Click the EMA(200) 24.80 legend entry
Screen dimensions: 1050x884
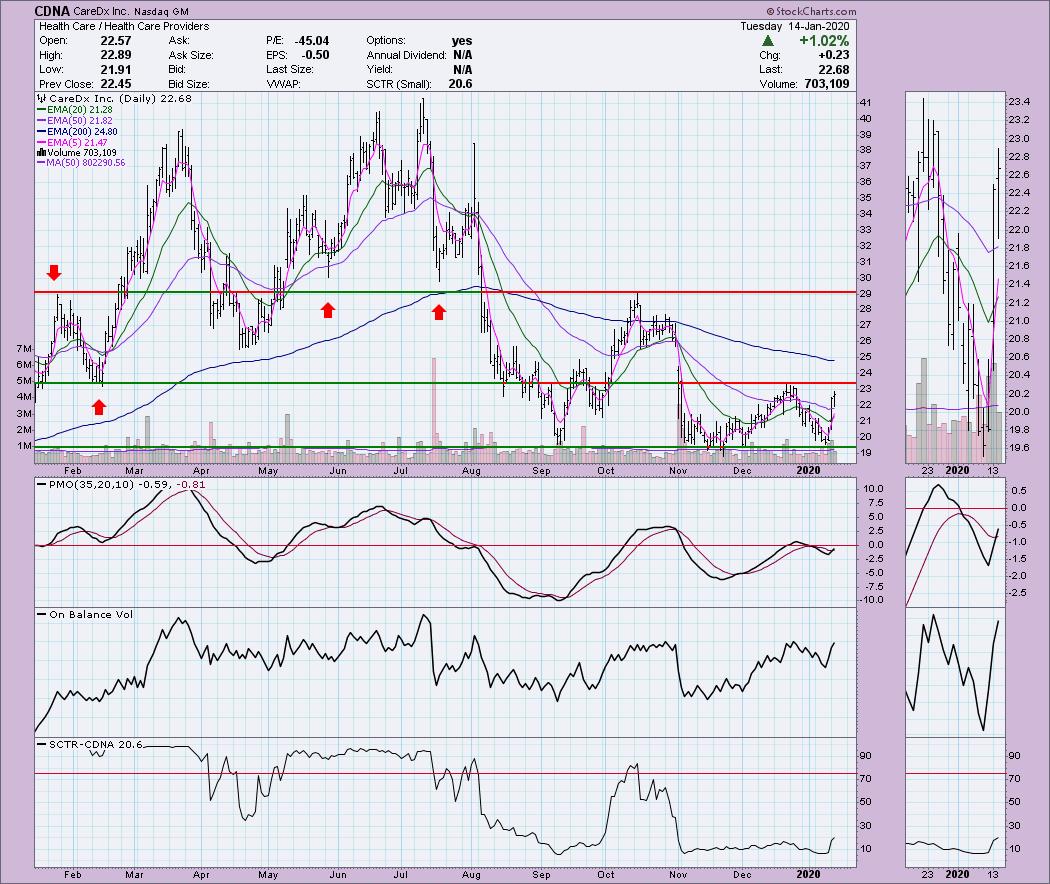78,131
